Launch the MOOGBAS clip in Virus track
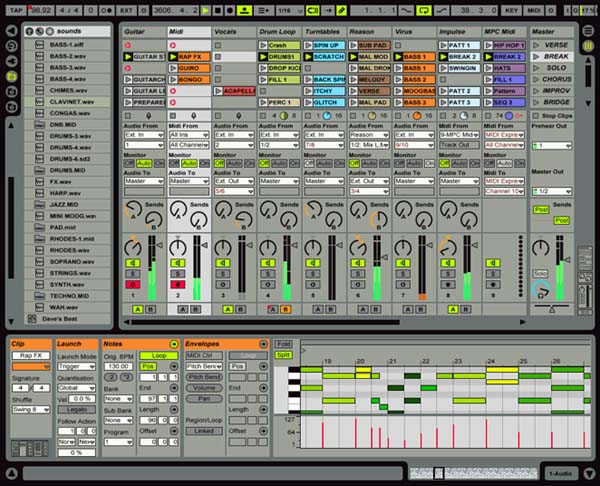This screenshot has width=600, height=486. [x=415, y=91]
